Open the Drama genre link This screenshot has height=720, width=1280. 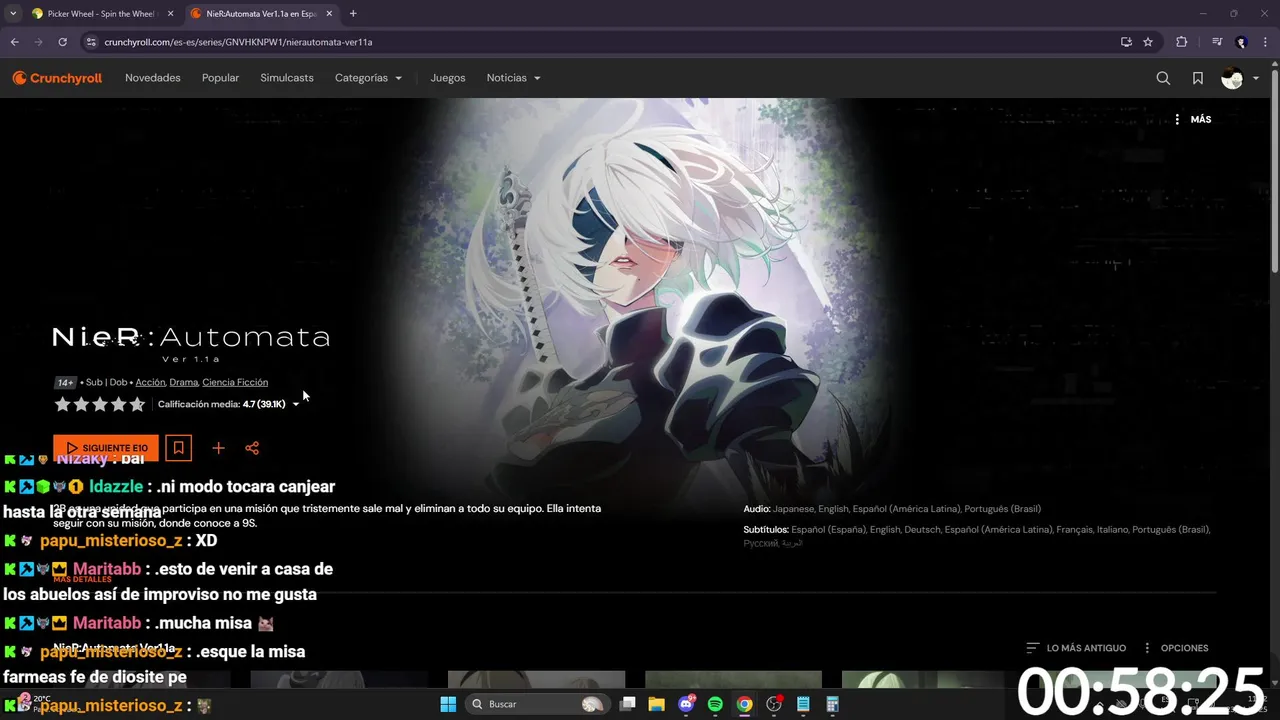tap(184, 382)
